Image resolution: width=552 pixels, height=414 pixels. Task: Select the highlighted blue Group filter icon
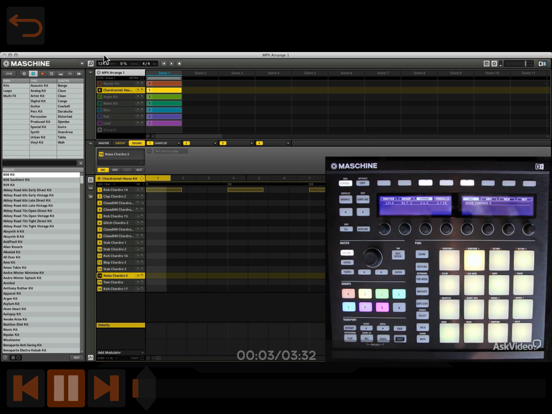pyautogui.click(x=33, y=74)
